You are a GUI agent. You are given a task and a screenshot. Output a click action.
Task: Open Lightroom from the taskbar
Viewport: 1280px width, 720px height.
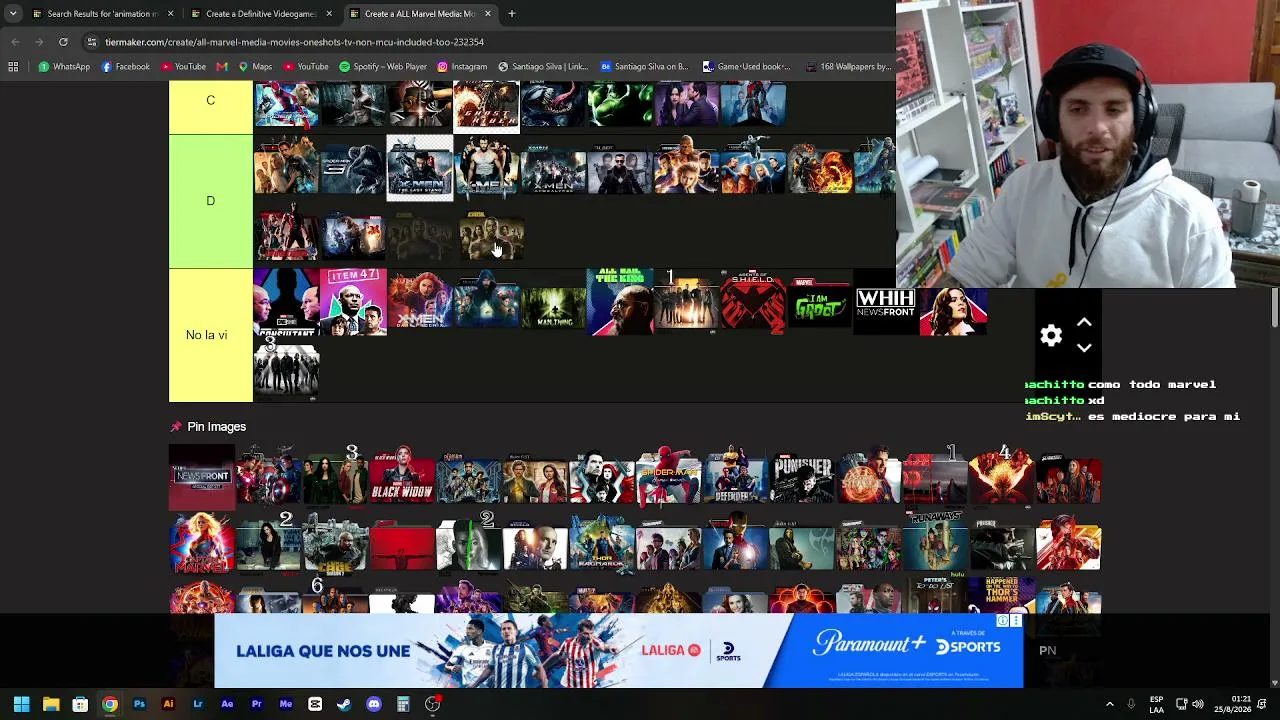click(198, 704)
